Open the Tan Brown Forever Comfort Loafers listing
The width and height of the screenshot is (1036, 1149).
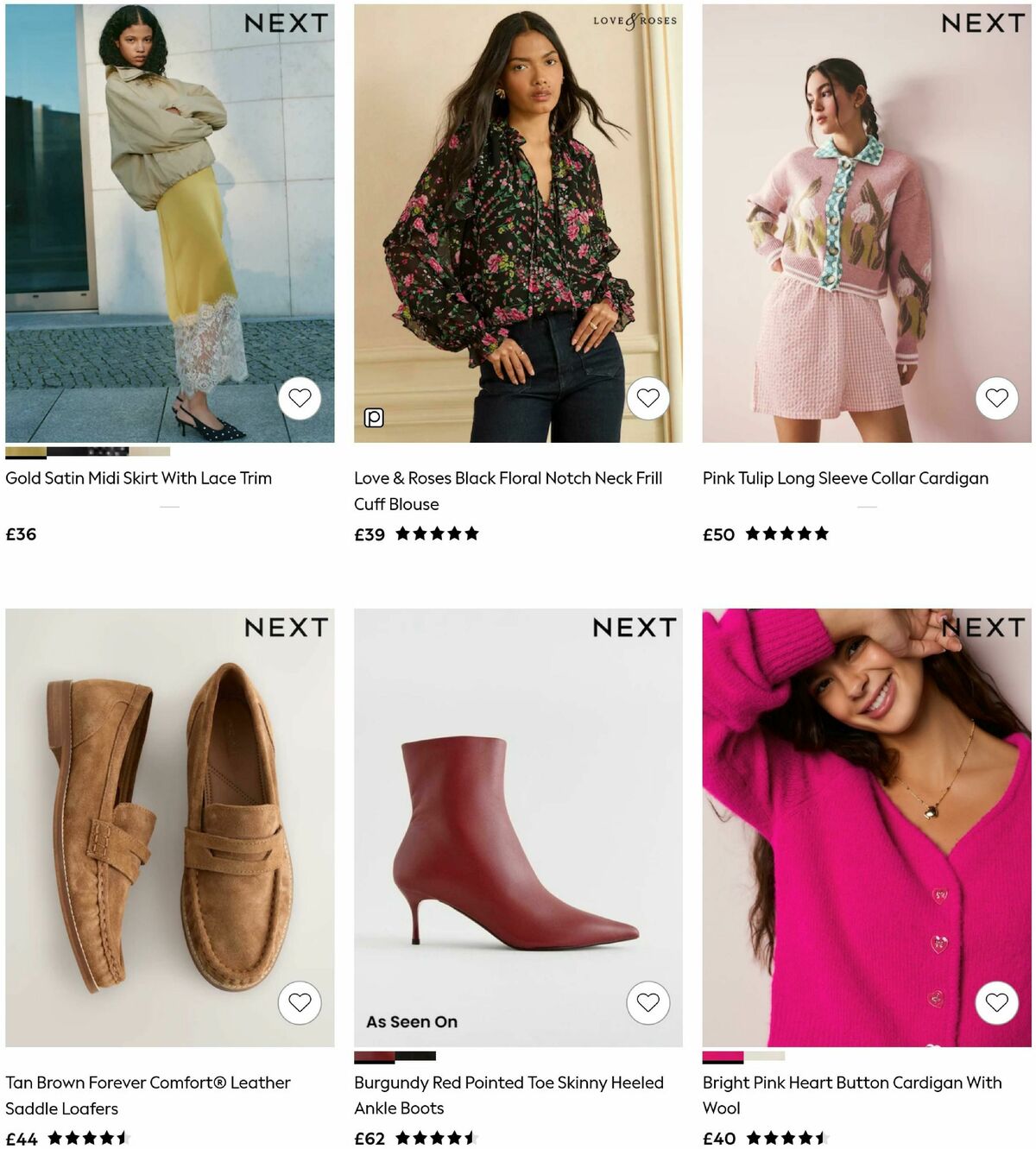(x=148, y=1095)
